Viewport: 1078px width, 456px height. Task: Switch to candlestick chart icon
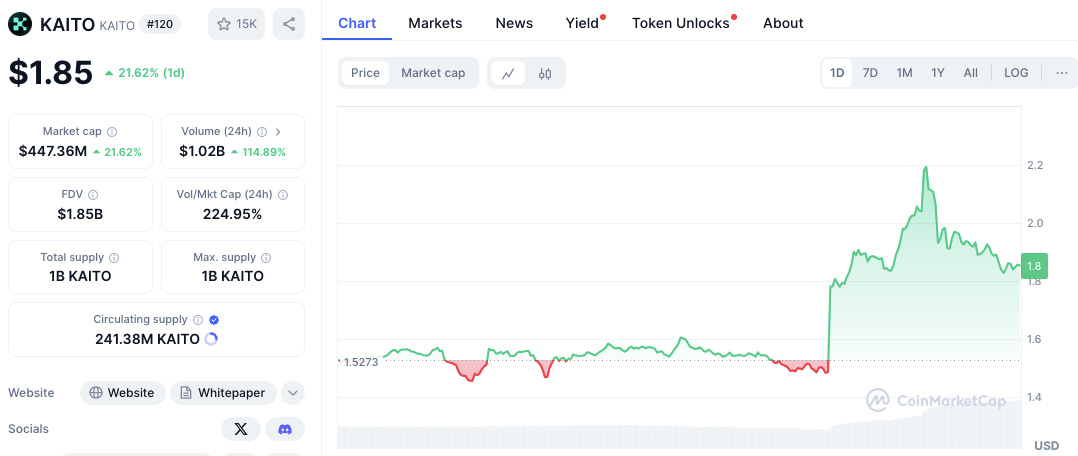[x=545, y=73]
